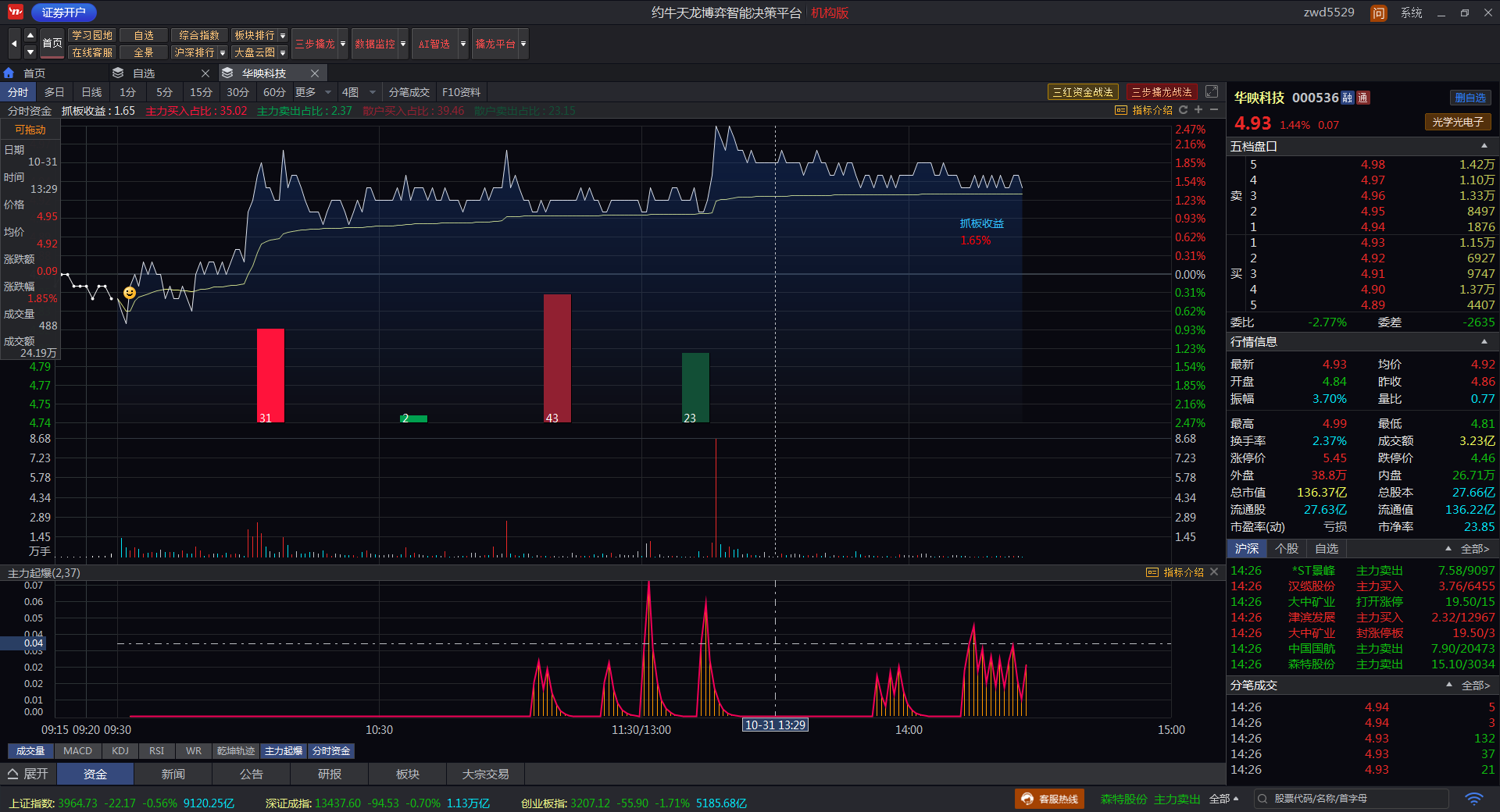Click the 可拖动 draggable info header
Screen dimensions: 1500x812
[30, 130]
